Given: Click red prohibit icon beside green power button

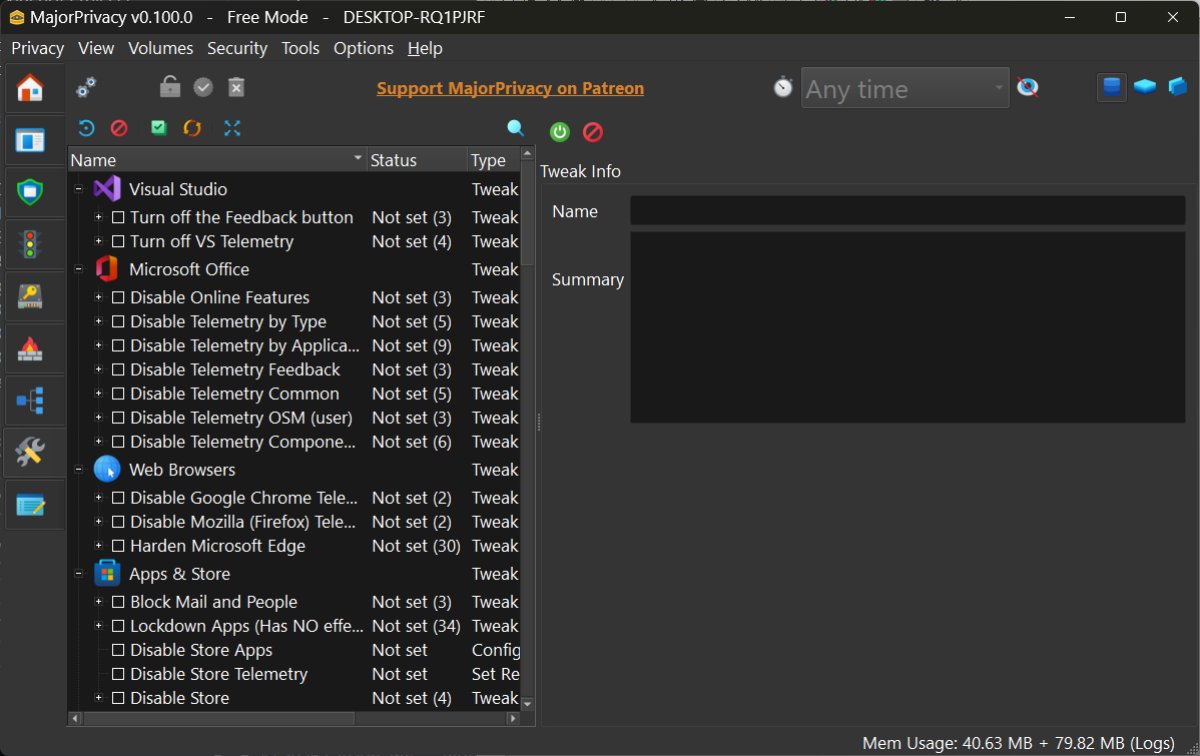Looking at the screenshot, I should coord(593,131).
